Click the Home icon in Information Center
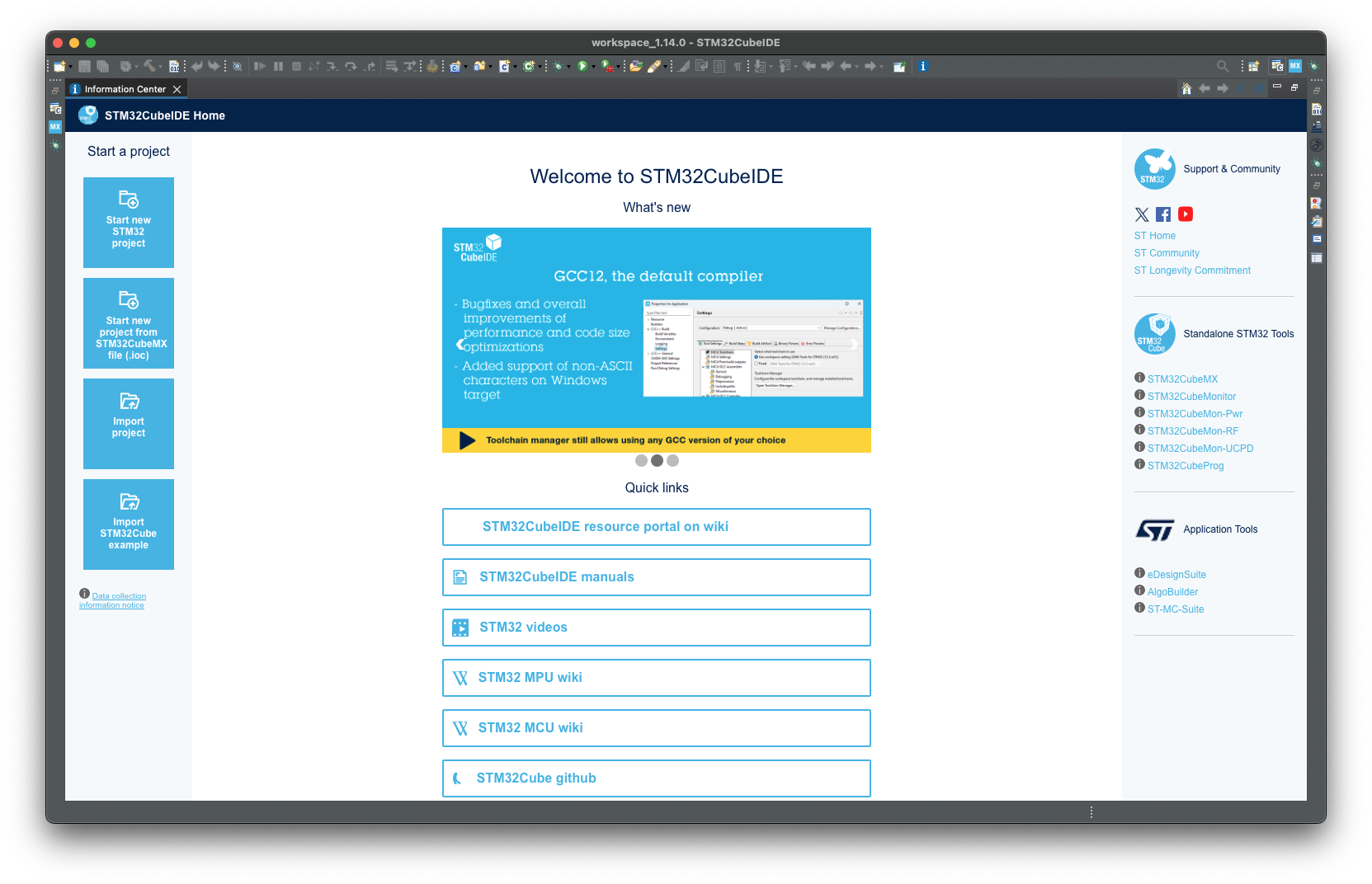 [x=1186, y=88]
